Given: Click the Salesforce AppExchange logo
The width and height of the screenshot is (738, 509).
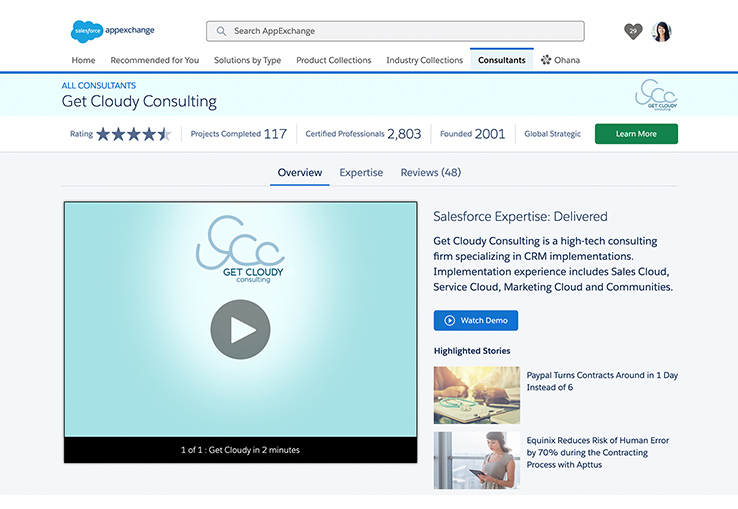Looking at the screenshot, I should point(112,31).
